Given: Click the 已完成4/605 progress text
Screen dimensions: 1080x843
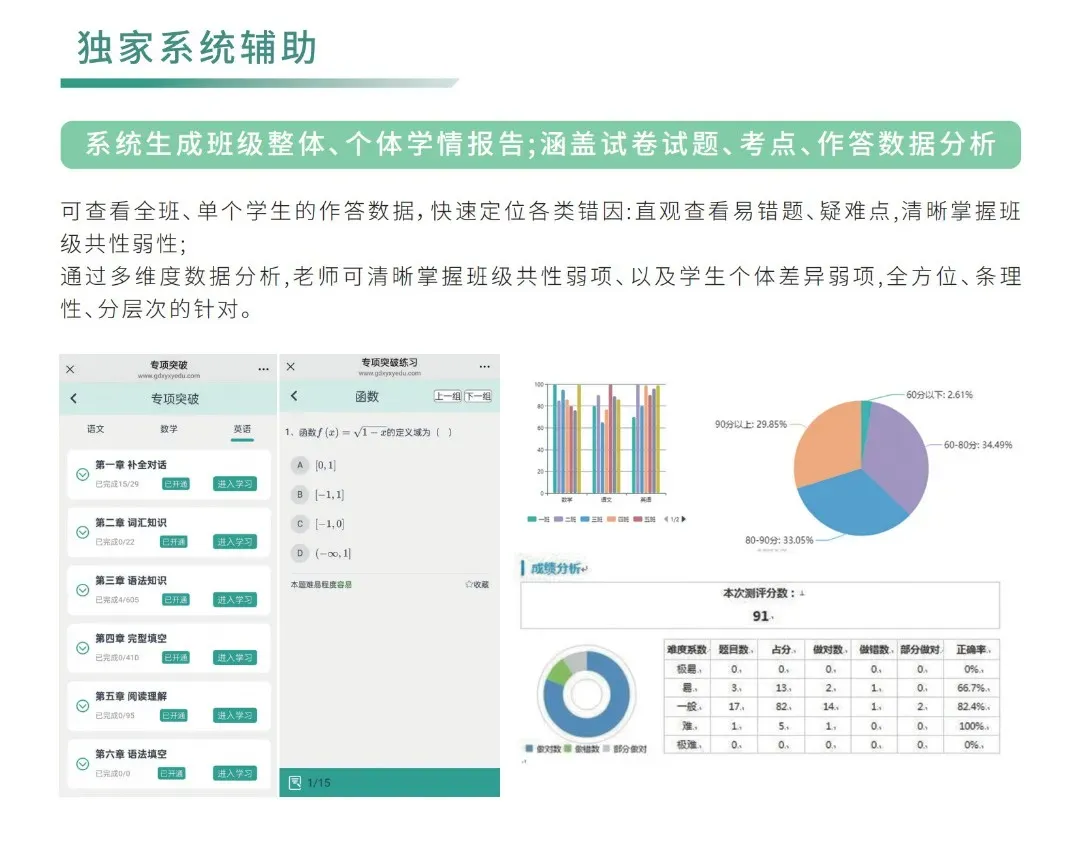Looking at the screenshot, I should click(117, 600).
